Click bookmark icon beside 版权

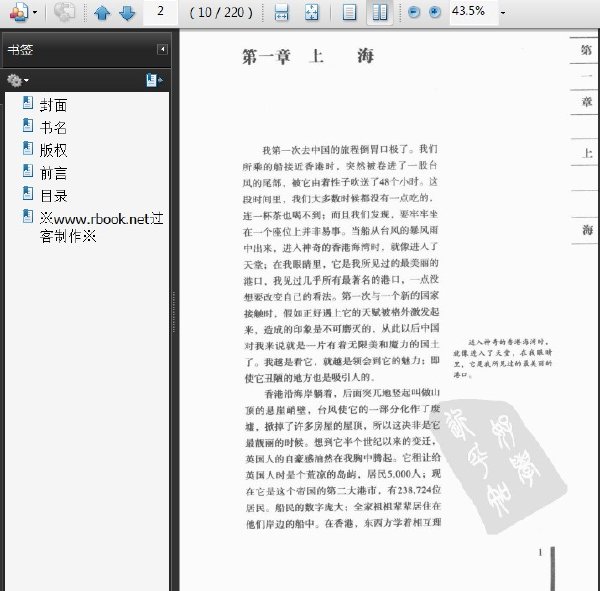pyautogui.click(x=28, y=148)
